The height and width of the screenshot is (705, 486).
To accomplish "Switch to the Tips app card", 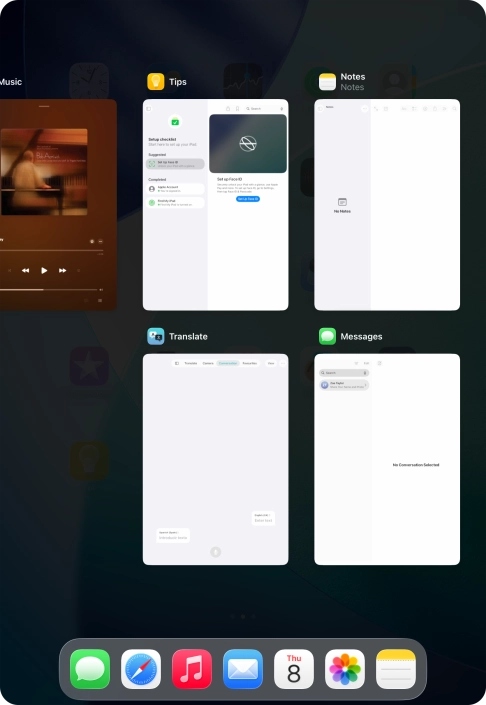I will click(215, 205).
